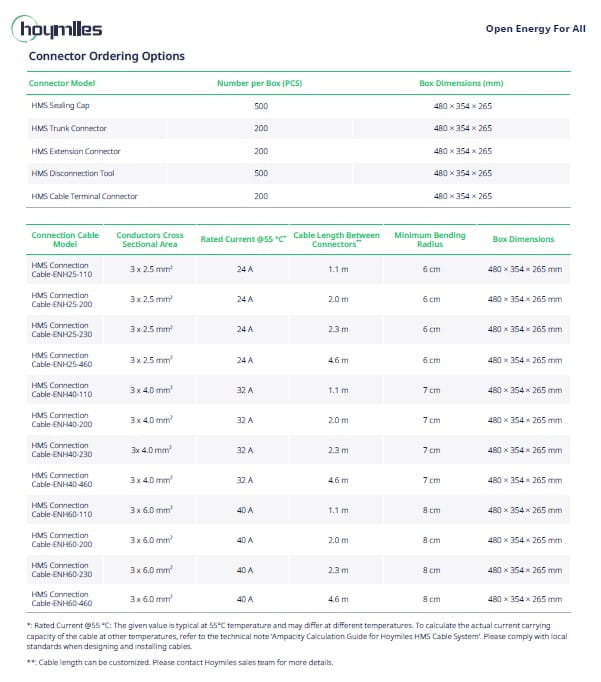Click the HMS Extension Connector entry
Image resolution: width=601 pixels, height=682 pixels.
[76, 151]
